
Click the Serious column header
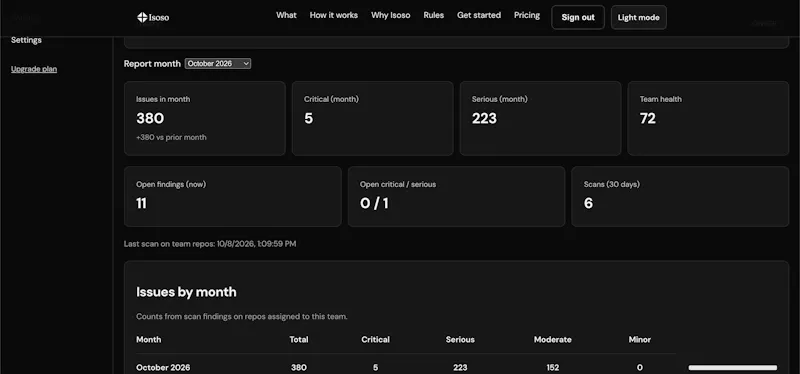460,339
